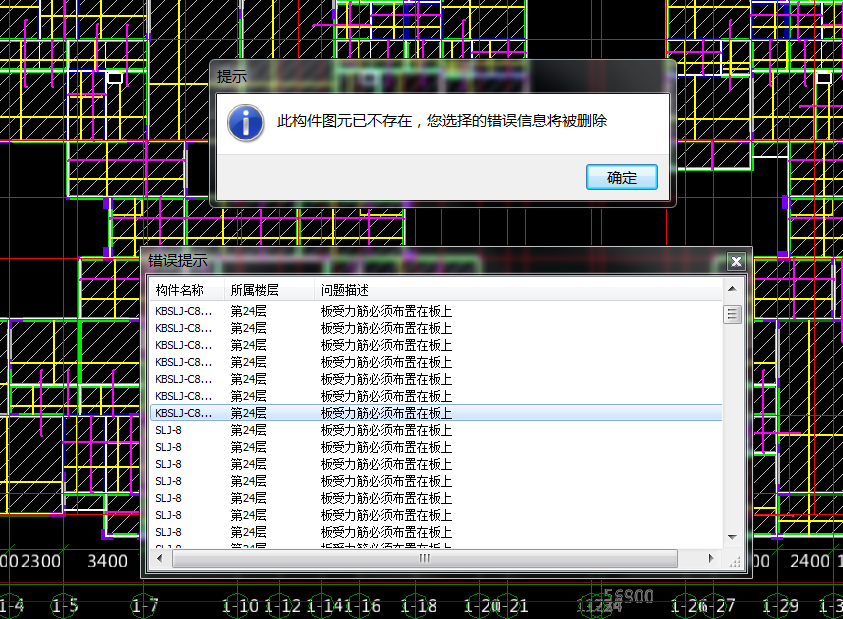
Task: Click the blue information icon in the 提示 dialog
Action: click(246, 123)
